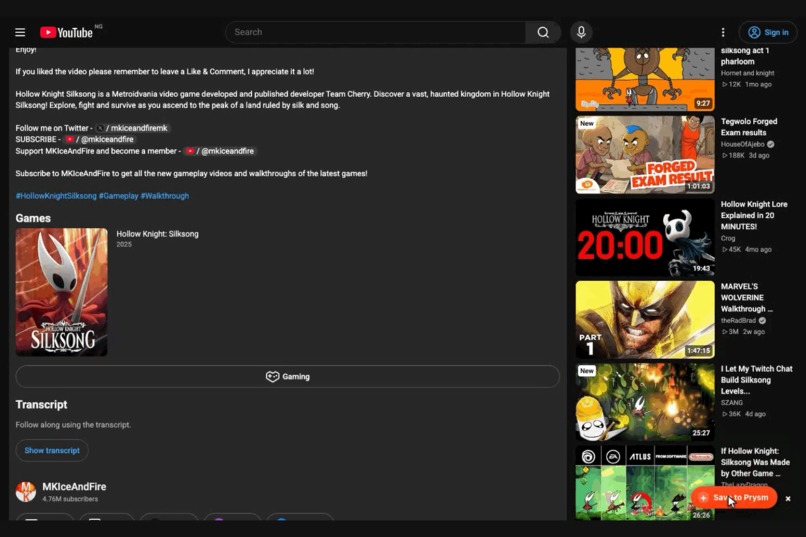This screenshot has width=806, height=537.
Task: Click the #Walkthrough hashtag
Action: (164, 196)
